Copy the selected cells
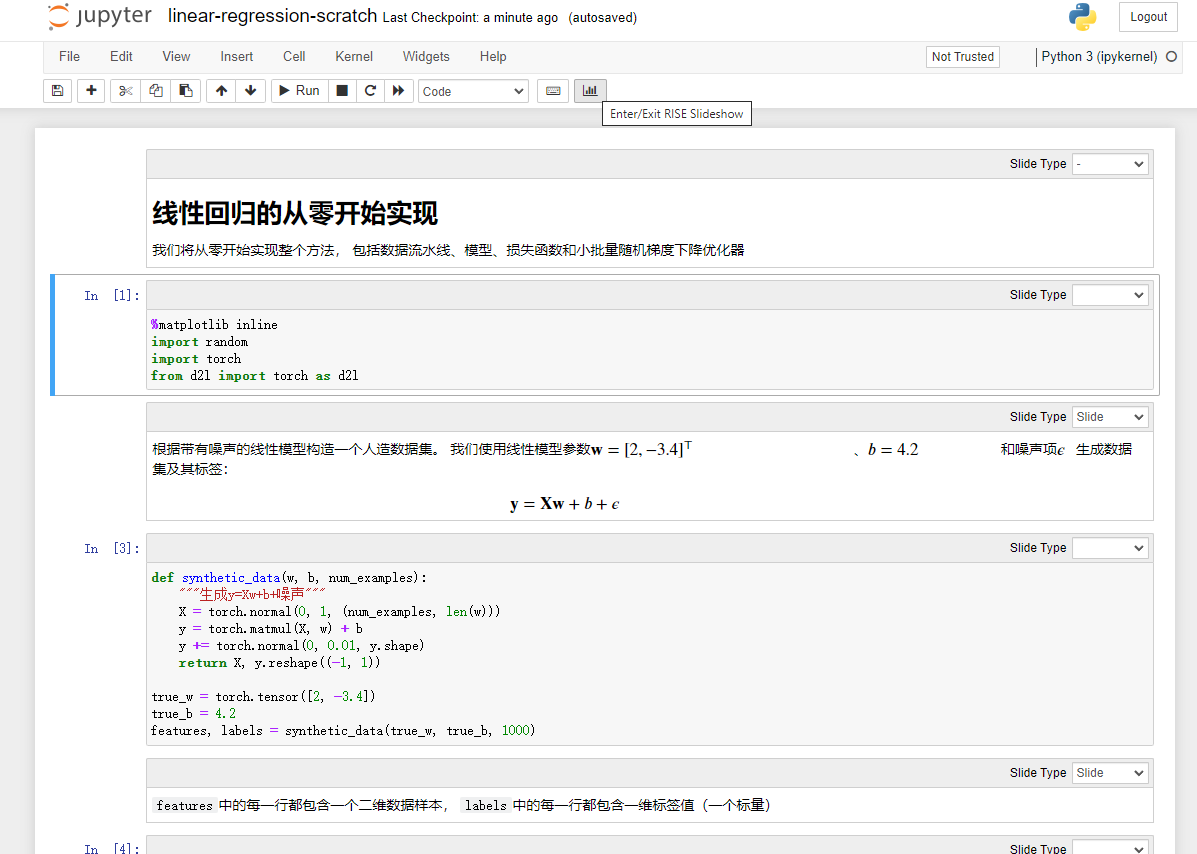 click(156, 91)
